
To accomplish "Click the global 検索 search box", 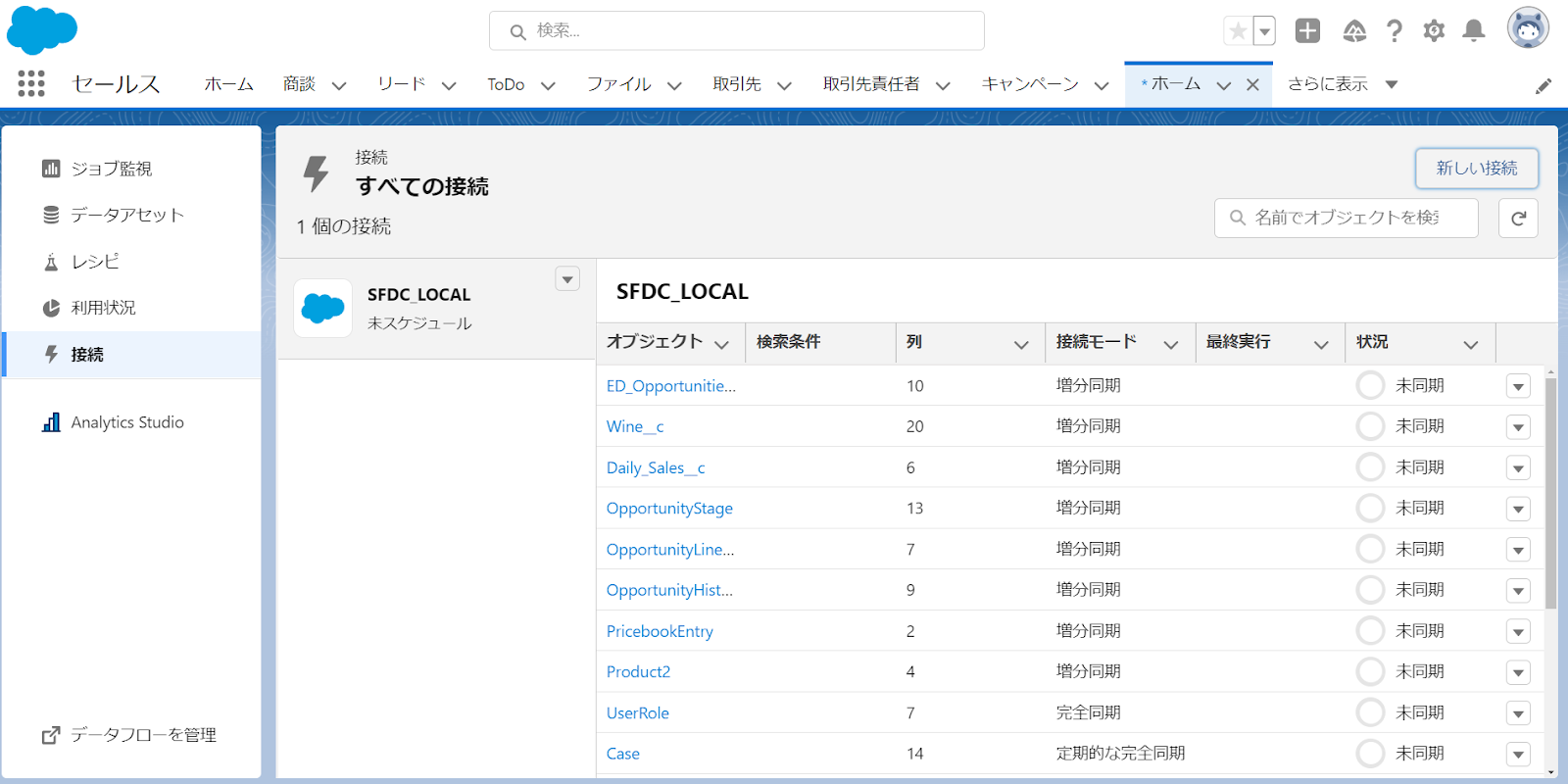I will tap(737, 30).
